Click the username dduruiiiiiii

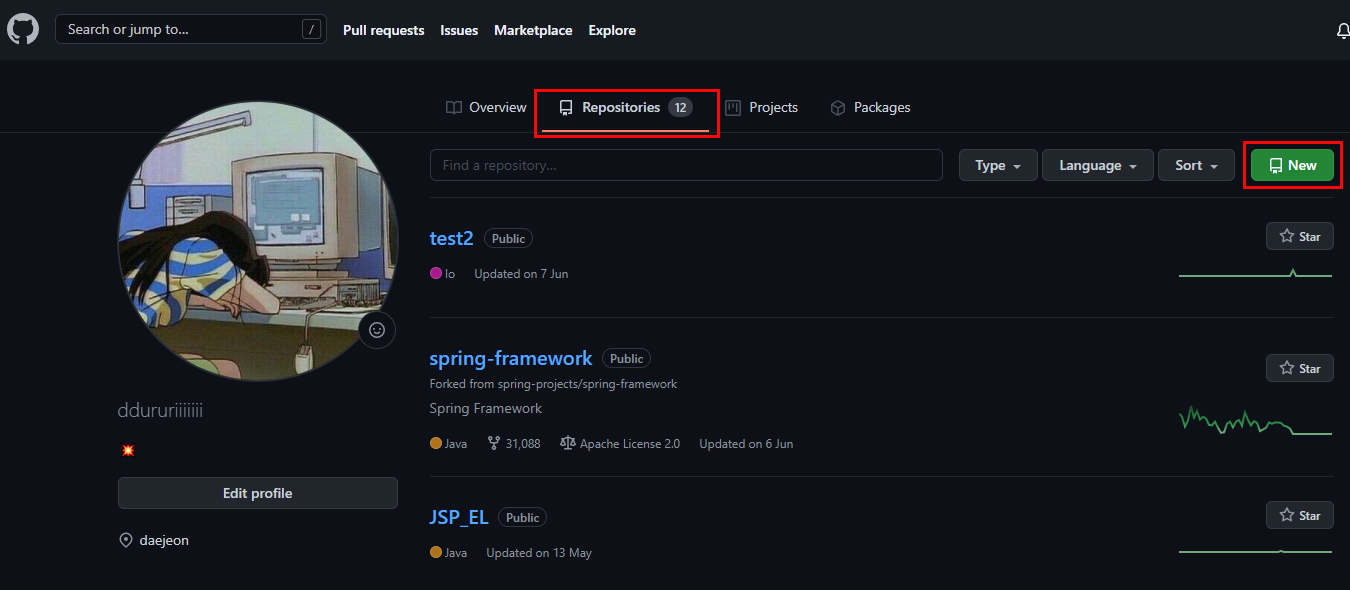(161, 411)
